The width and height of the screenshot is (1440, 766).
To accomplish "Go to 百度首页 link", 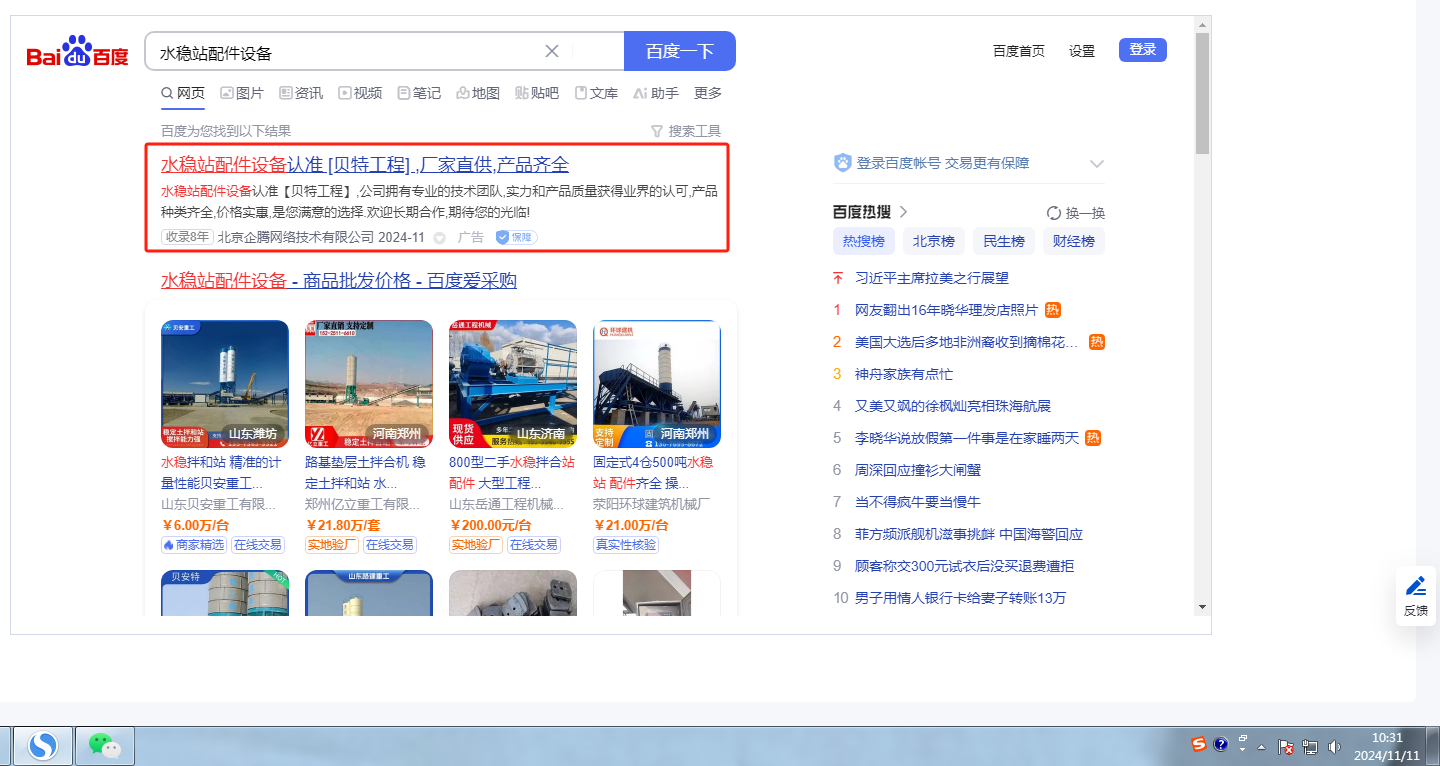I will click(x=1019, y=51).
